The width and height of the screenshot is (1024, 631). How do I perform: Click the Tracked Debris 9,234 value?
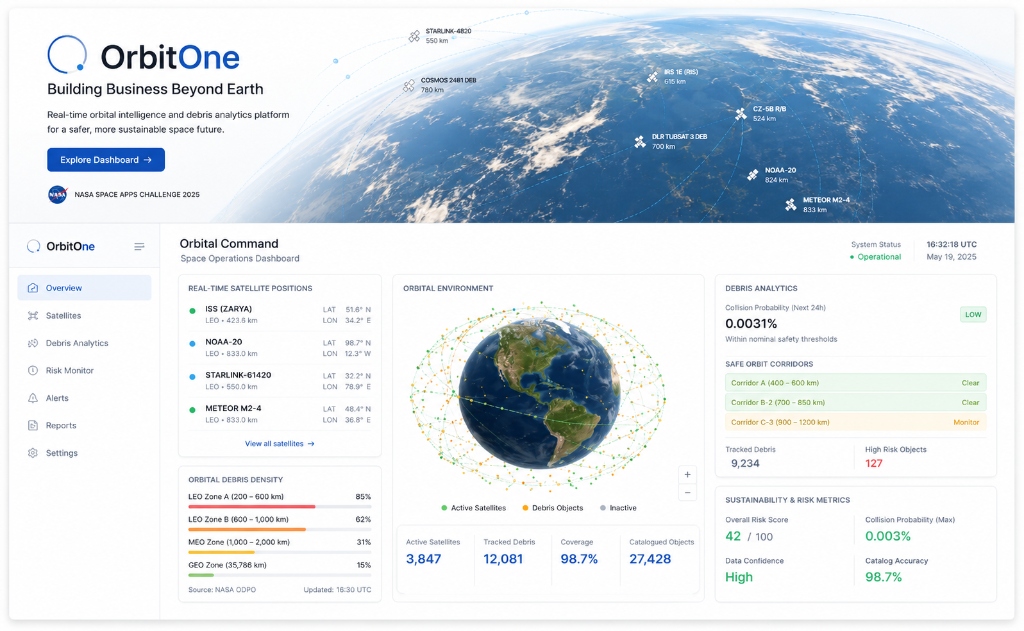[x=745, y=463]
